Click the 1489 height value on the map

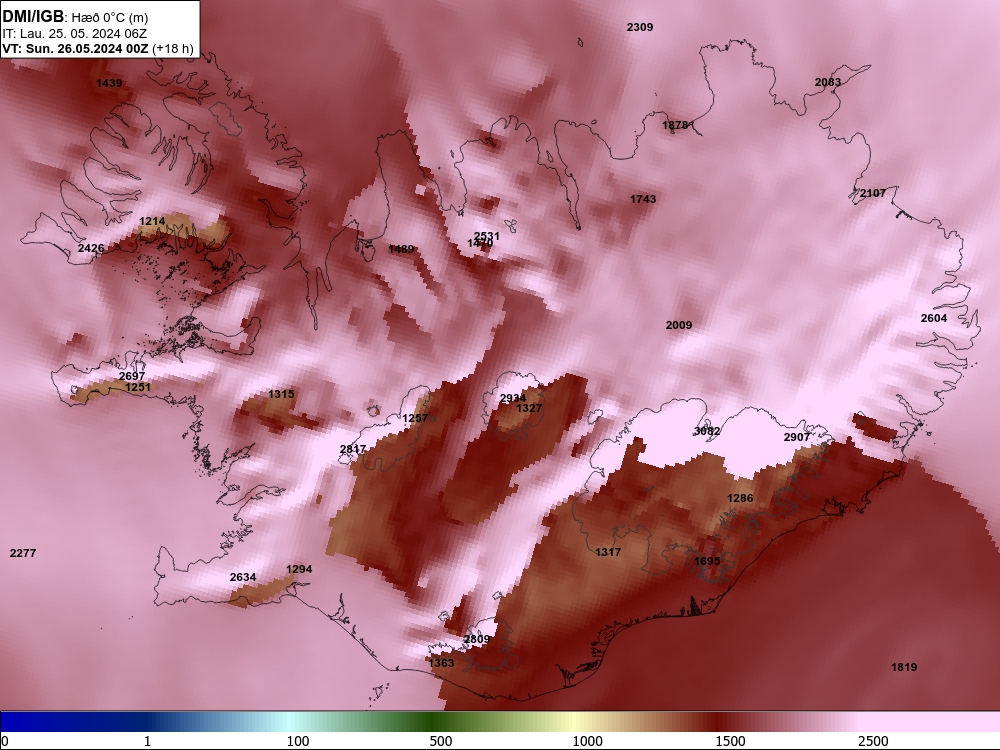(401, 249)
